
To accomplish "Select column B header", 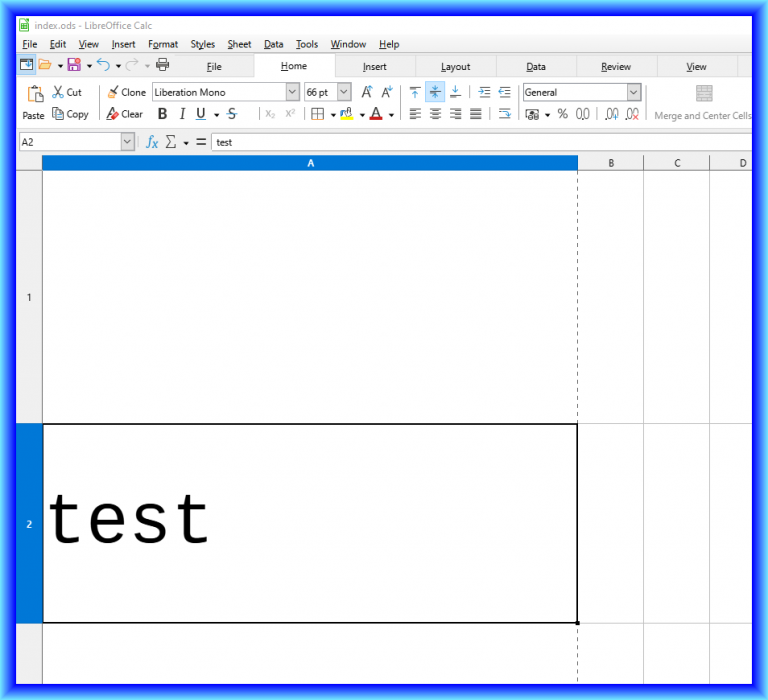I will click(611, 163).
